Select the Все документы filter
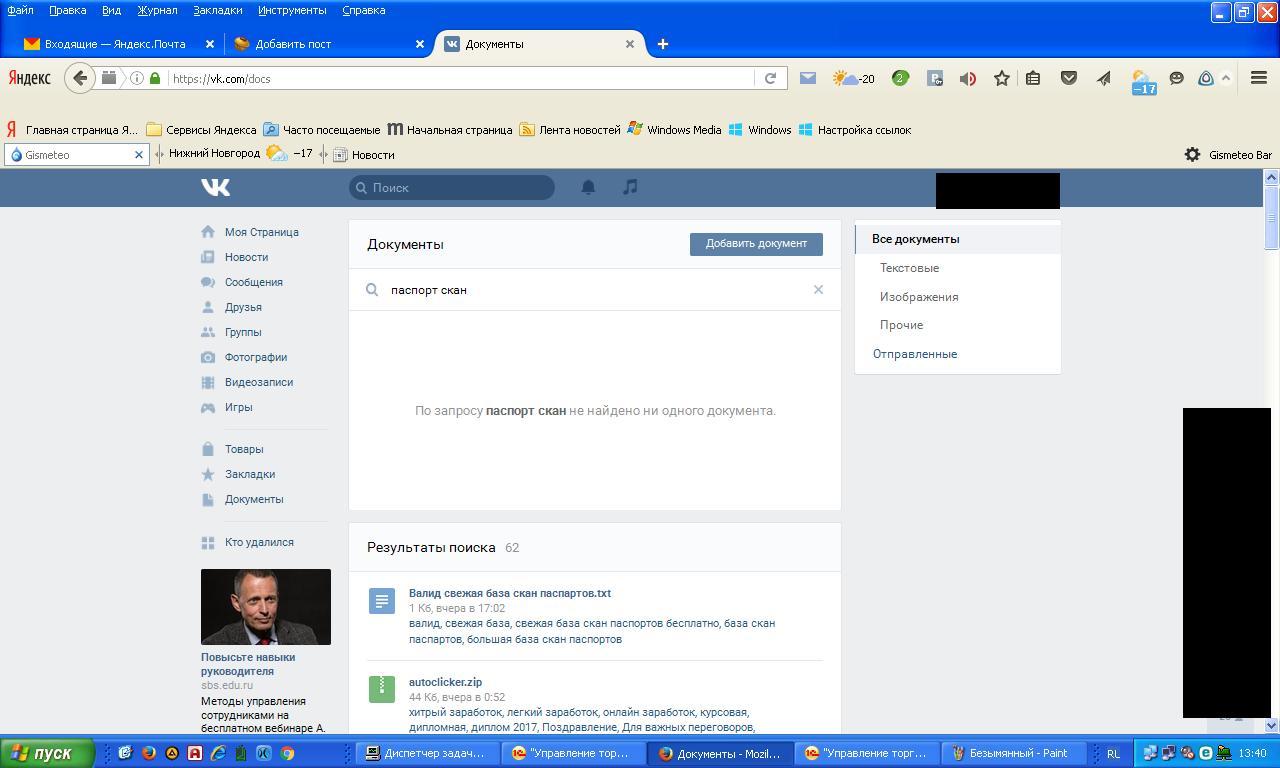 pos(958,239)
